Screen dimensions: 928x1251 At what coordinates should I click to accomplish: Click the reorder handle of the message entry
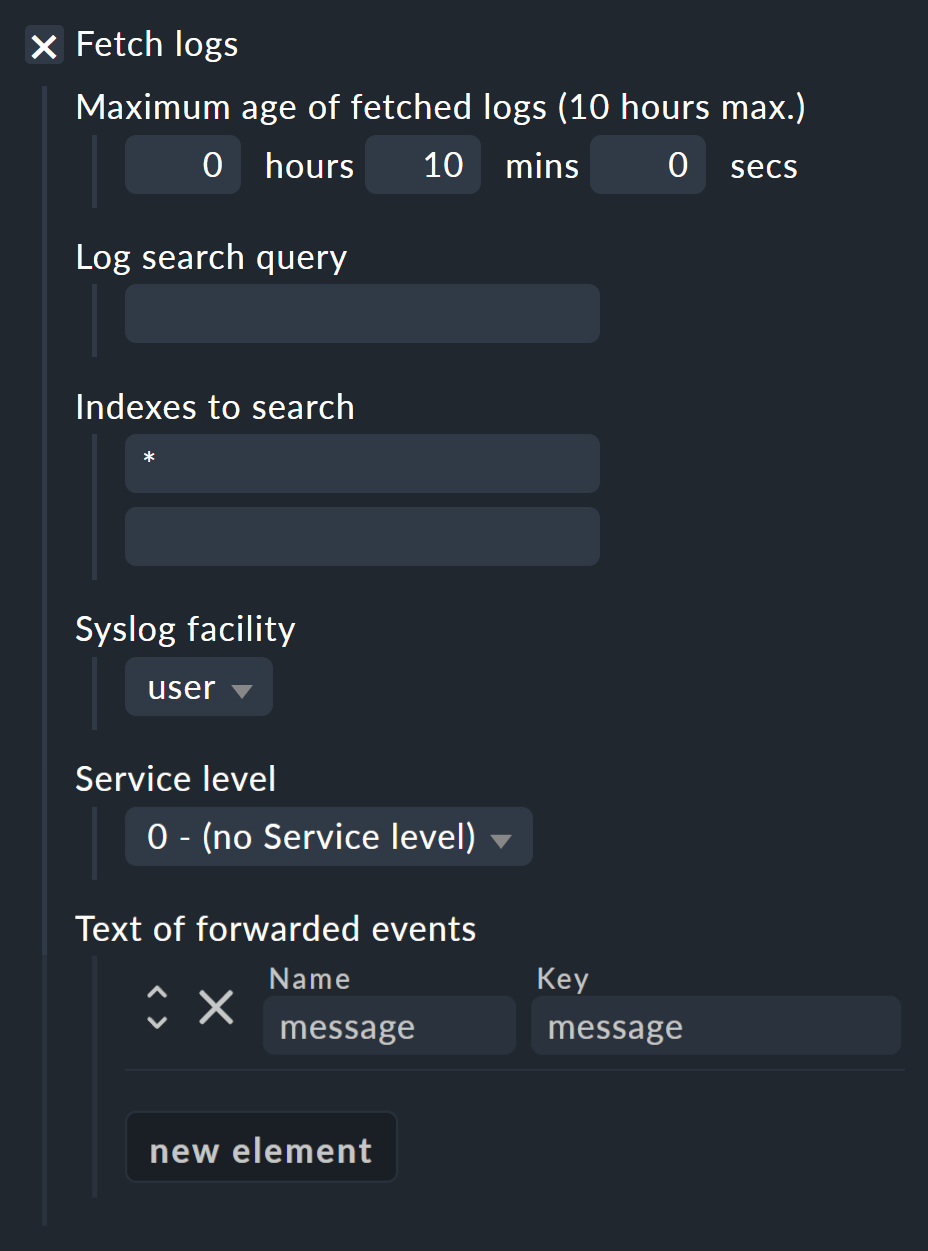coord(156,1008)
